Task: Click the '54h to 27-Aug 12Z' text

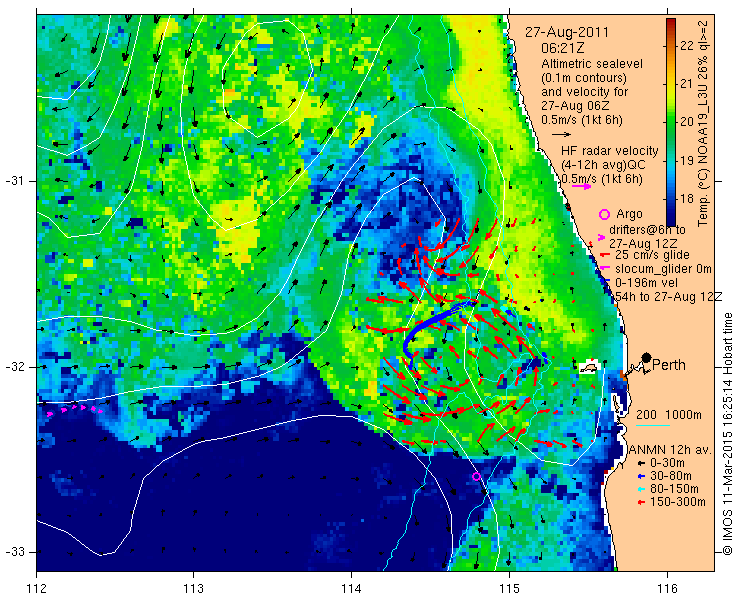Action: click(x=669, y=297)
